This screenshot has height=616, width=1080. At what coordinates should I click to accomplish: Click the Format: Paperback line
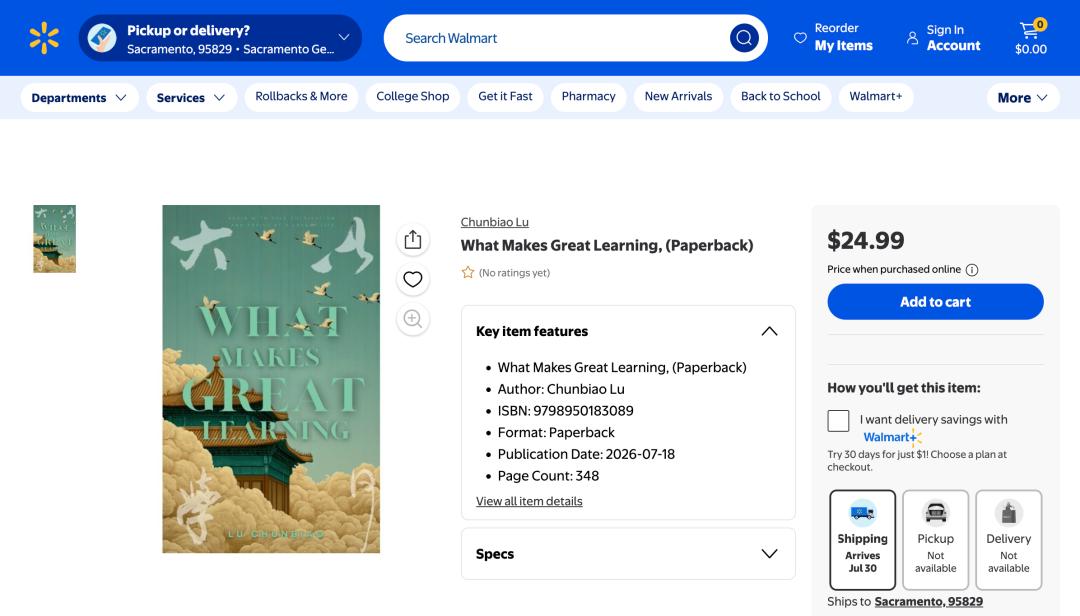tap(556, 432)
